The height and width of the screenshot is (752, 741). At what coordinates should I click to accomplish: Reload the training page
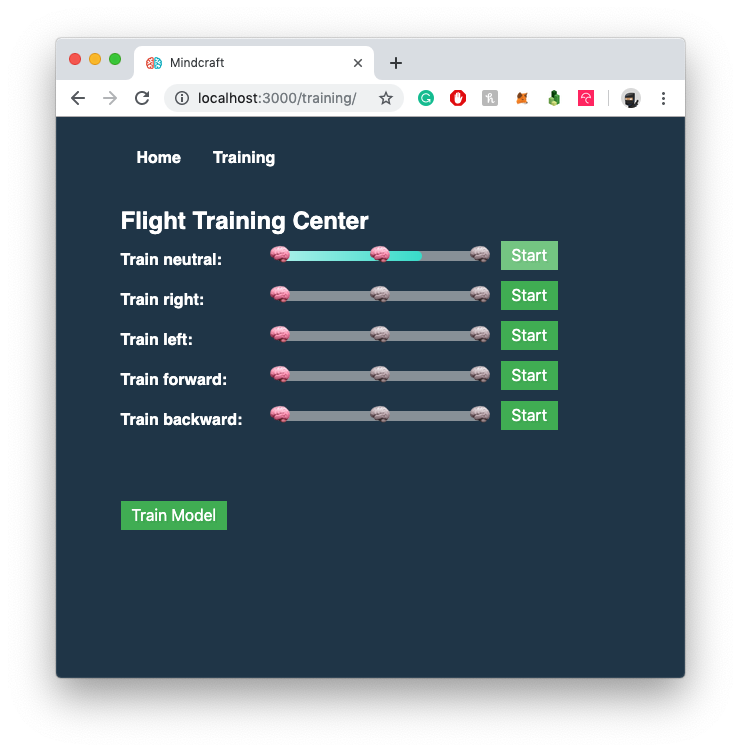coord(142,98)
